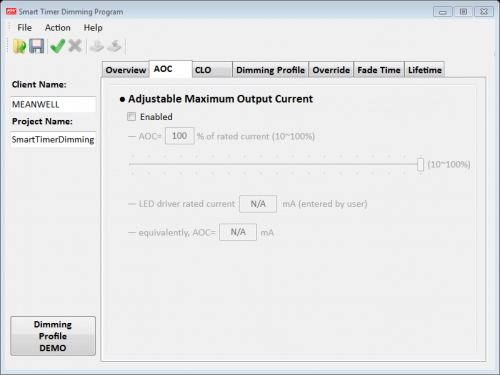Click the 'mA (entered by user)' text
The width and height of the screenshot is (500, 375).
pyautogui.click(x=325, y=204)
